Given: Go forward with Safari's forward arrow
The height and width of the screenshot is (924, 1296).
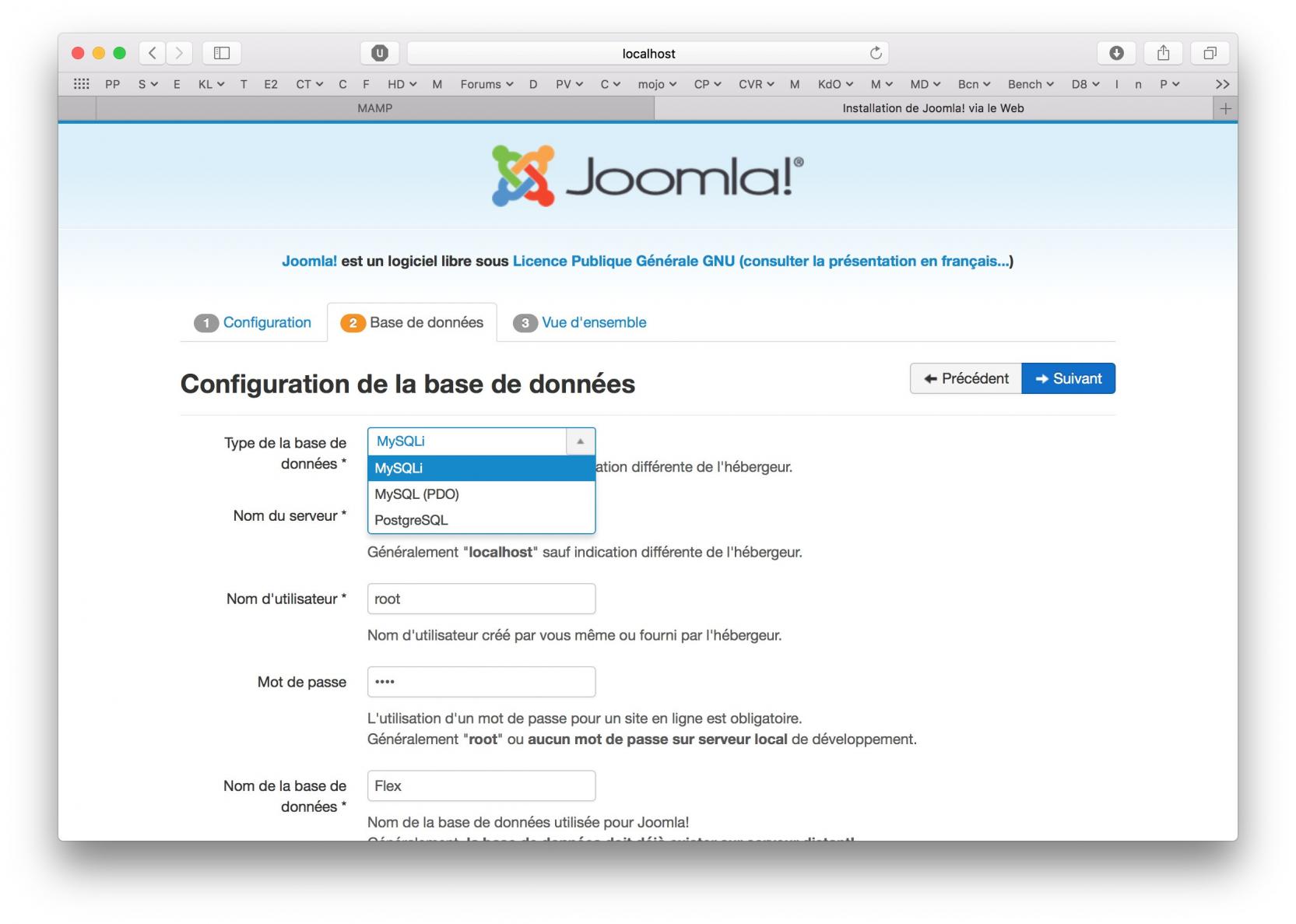Looking at the screenshot, I should [x=179, y=53].
